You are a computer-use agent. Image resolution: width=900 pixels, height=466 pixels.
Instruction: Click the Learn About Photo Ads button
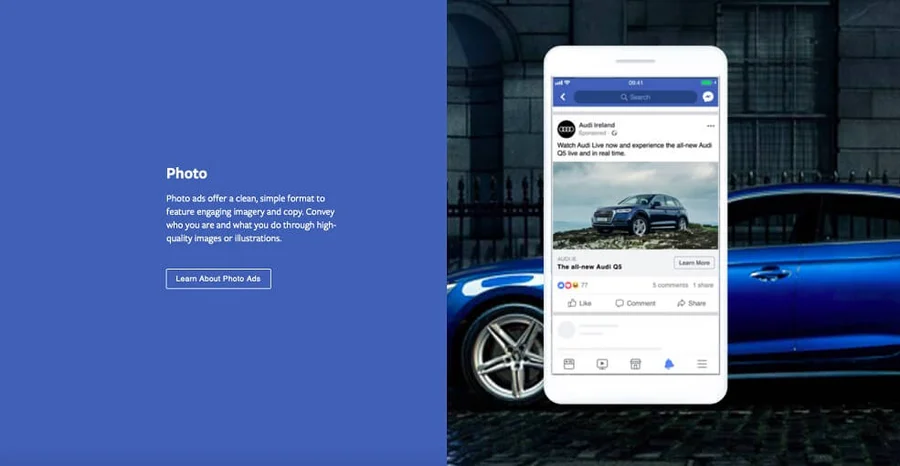(218, 278)
